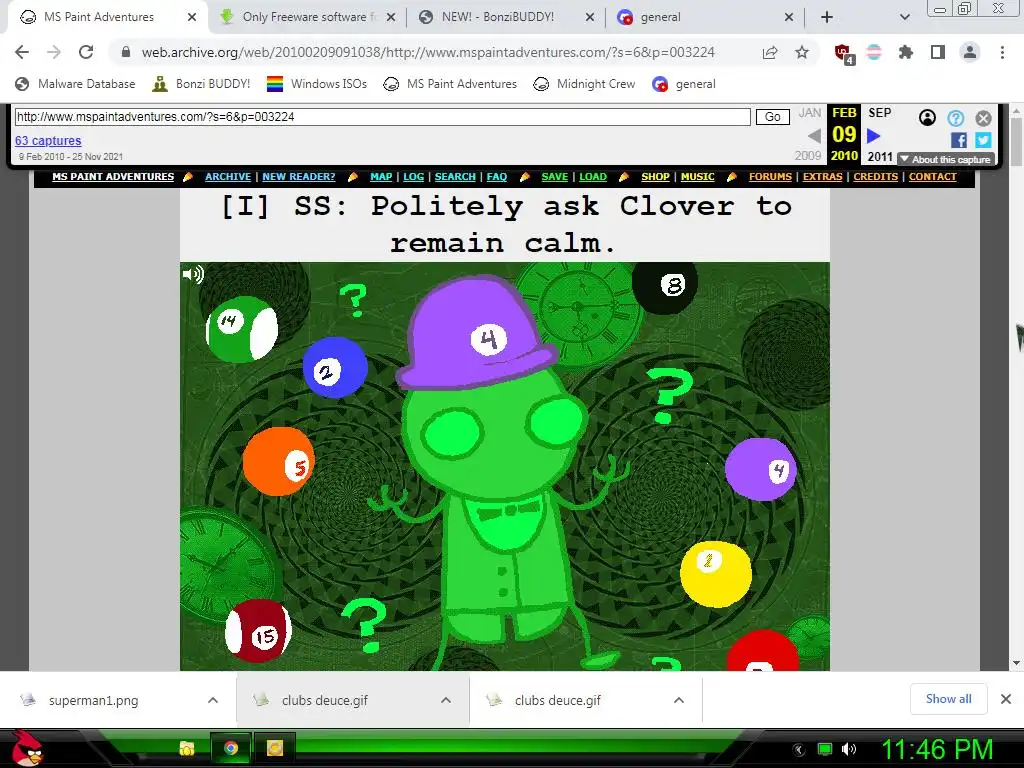Reload the current page

[x=86, y=52]
